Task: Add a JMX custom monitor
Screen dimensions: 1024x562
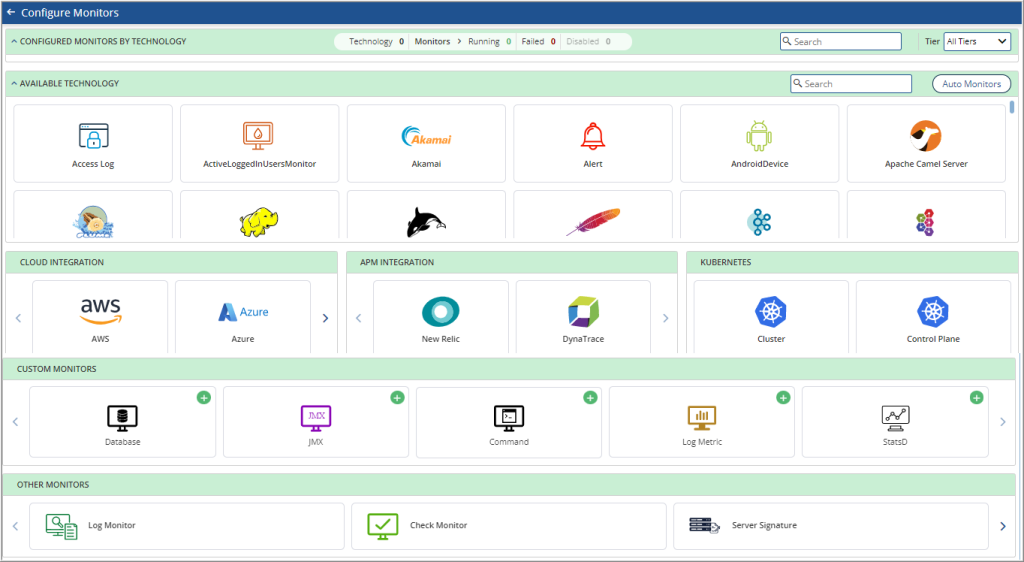Action: pyautogui.click(x=397, y=398)
